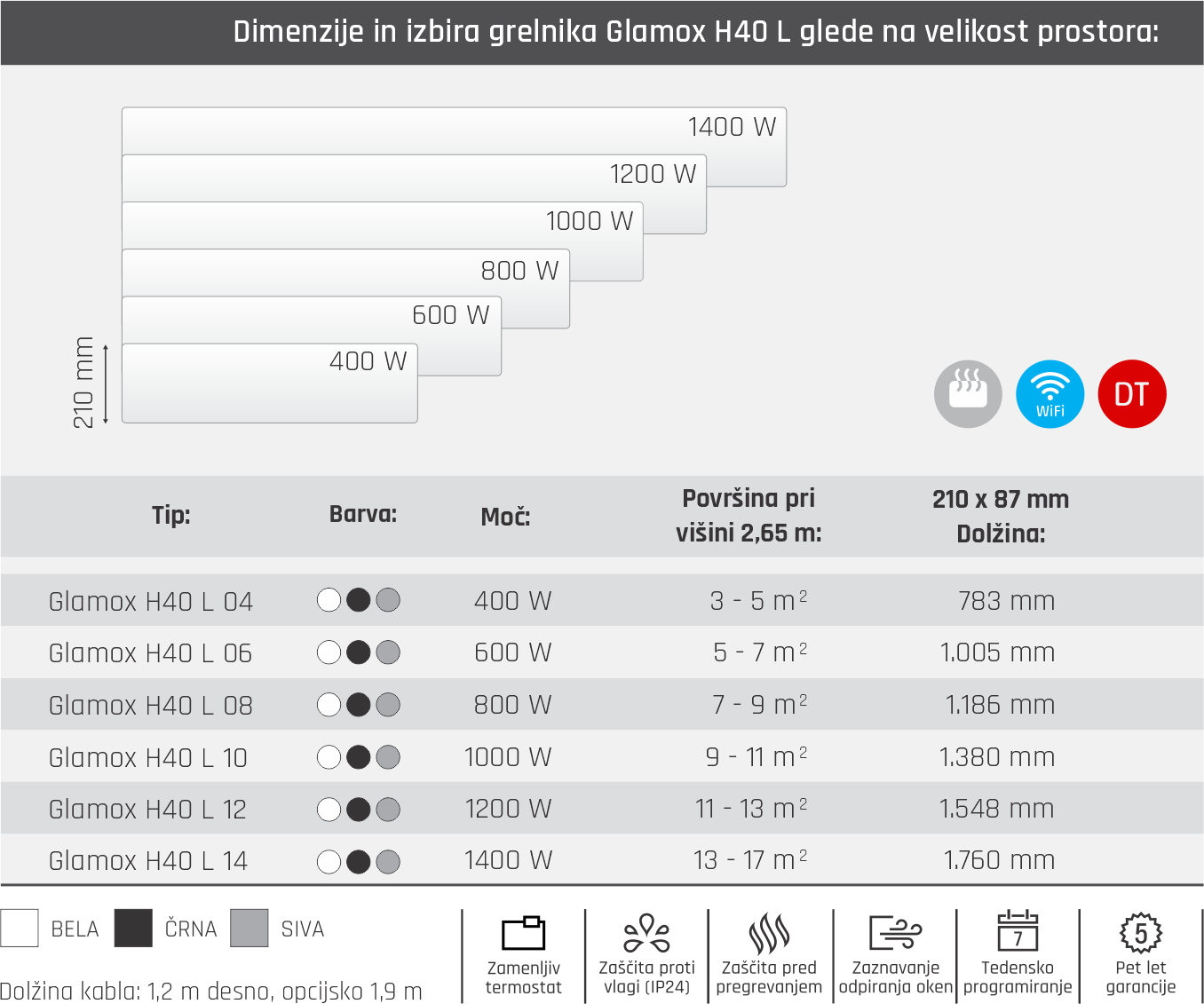Click the 600 W heater panel illustration
This screenshot has height=1004, width=1204.
[x=311, y=320]
